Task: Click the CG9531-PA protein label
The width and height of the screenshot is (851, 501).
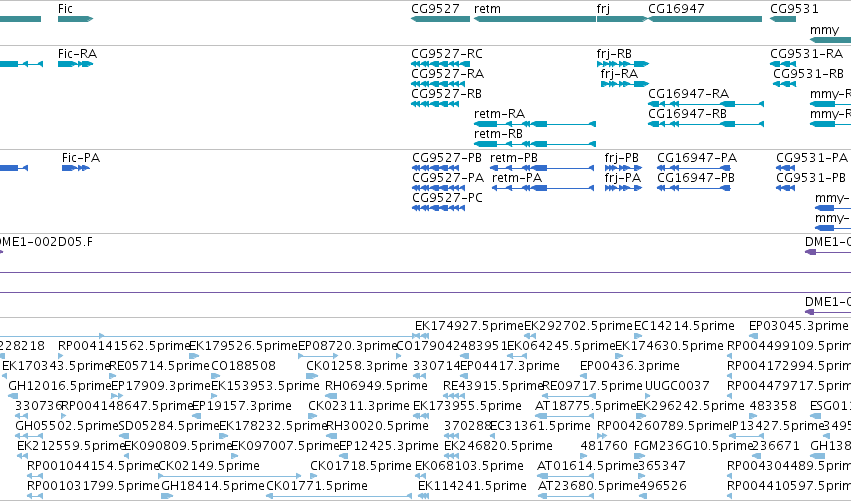Action: 812,158
